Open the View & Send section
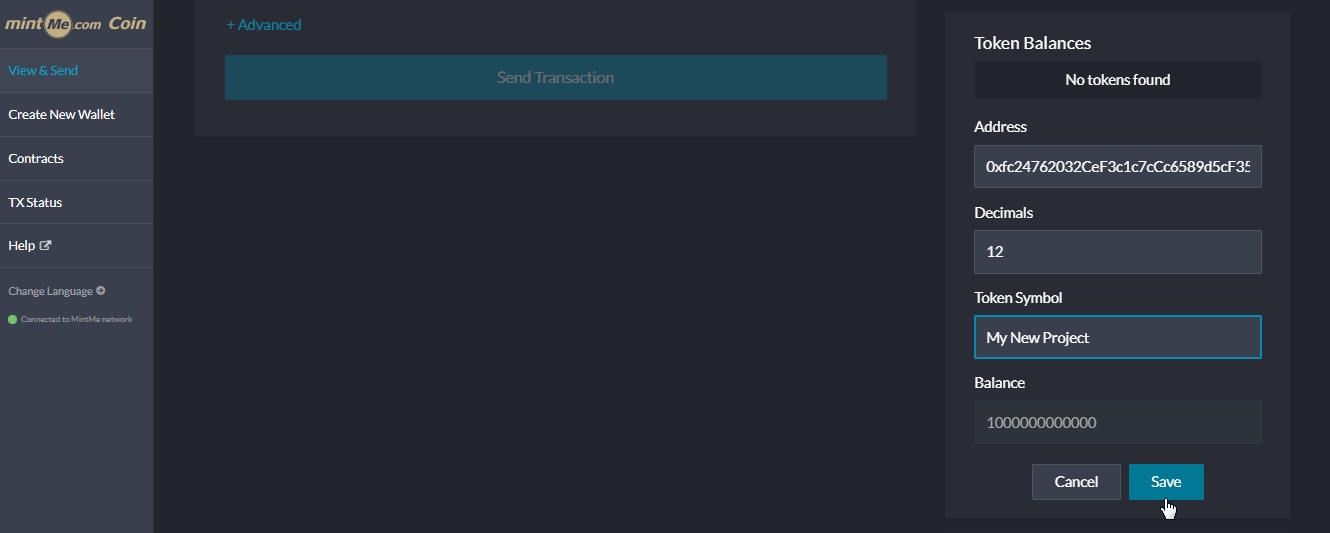This screenshot has width=1330, height=533. [43, 71]
